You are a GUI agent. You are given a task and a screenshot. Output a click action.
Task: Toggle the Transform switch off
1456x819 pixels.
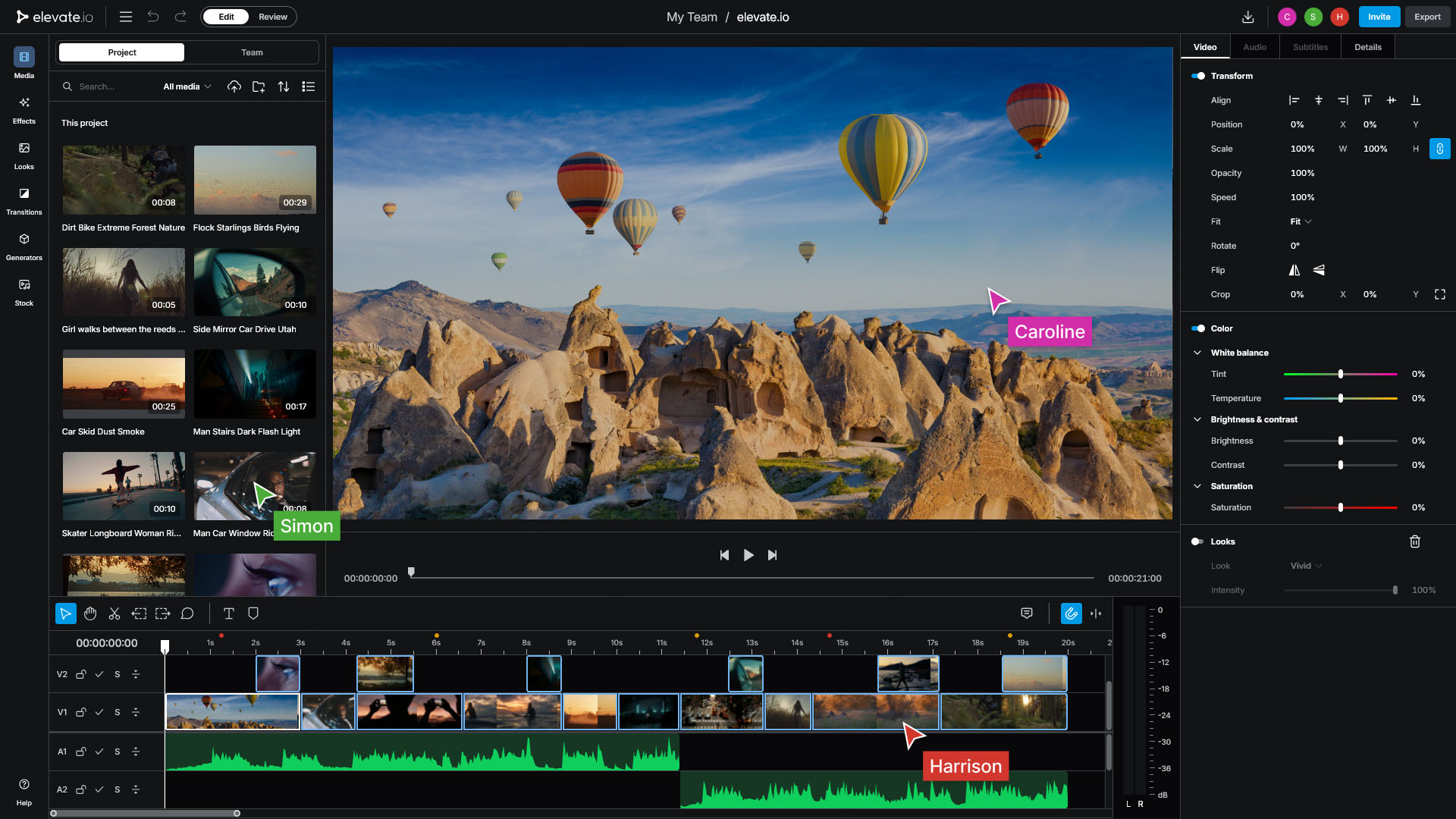pyautogui.click(x=1198, y=76)
